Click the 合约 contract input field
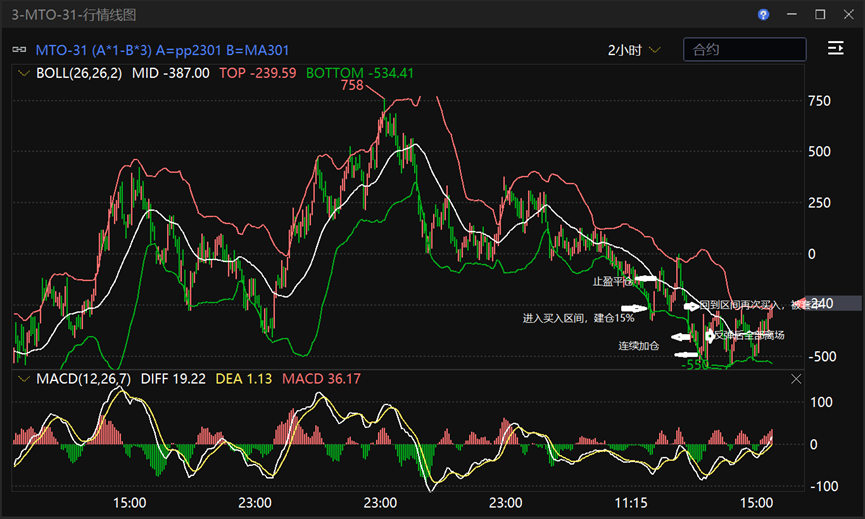Image resolution: width=865 pixels, height=519 pixels. [x=745, y=50]
